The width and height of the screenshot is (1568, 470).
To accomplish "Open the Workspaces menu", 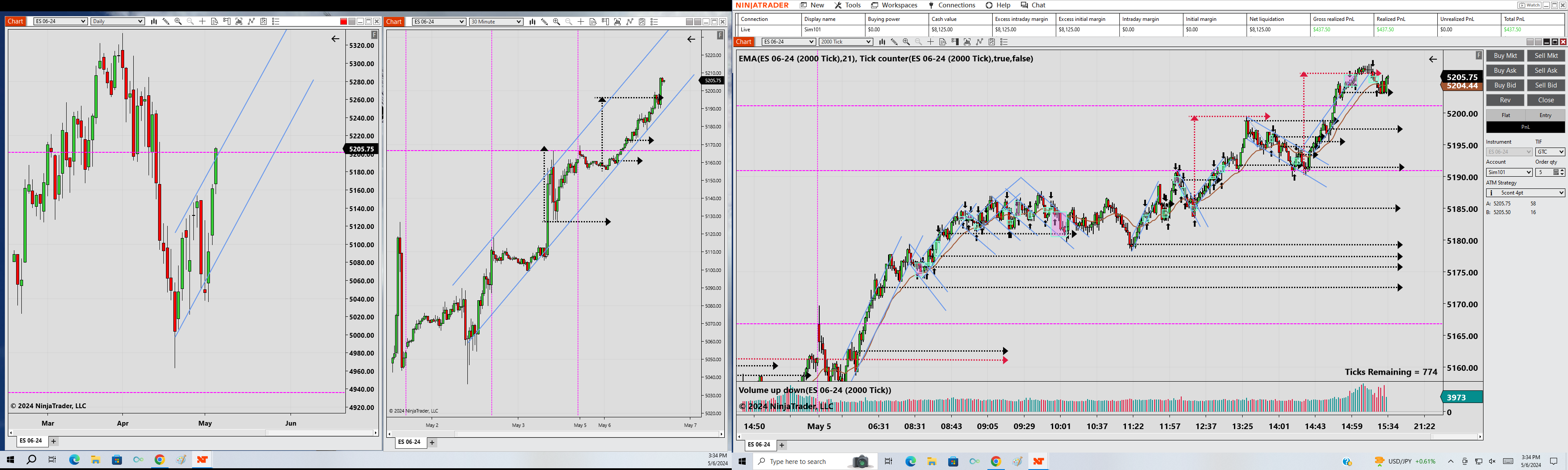I will [894, 5].
